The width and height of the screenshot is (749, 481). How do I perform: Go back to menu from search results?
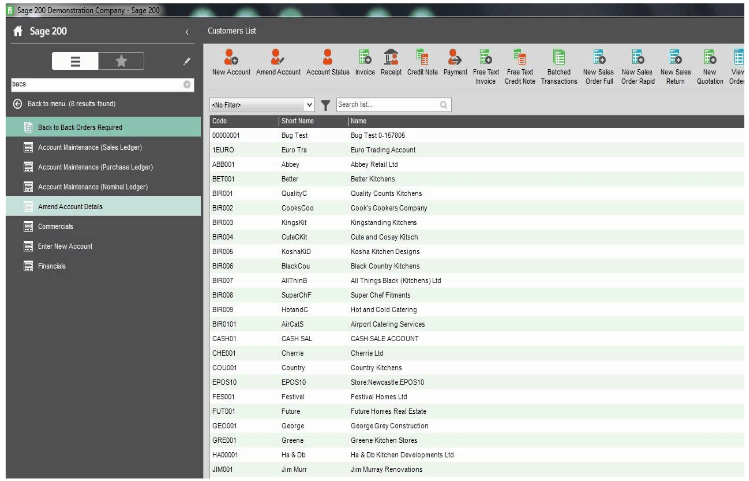(18, 104)
